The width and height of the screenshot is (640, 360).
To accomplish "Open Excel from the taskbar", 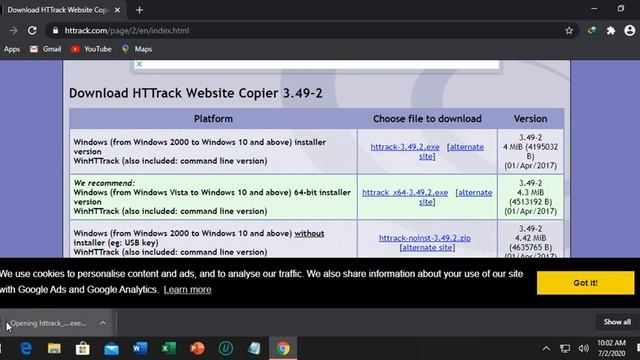I will [x=169, y=349].
